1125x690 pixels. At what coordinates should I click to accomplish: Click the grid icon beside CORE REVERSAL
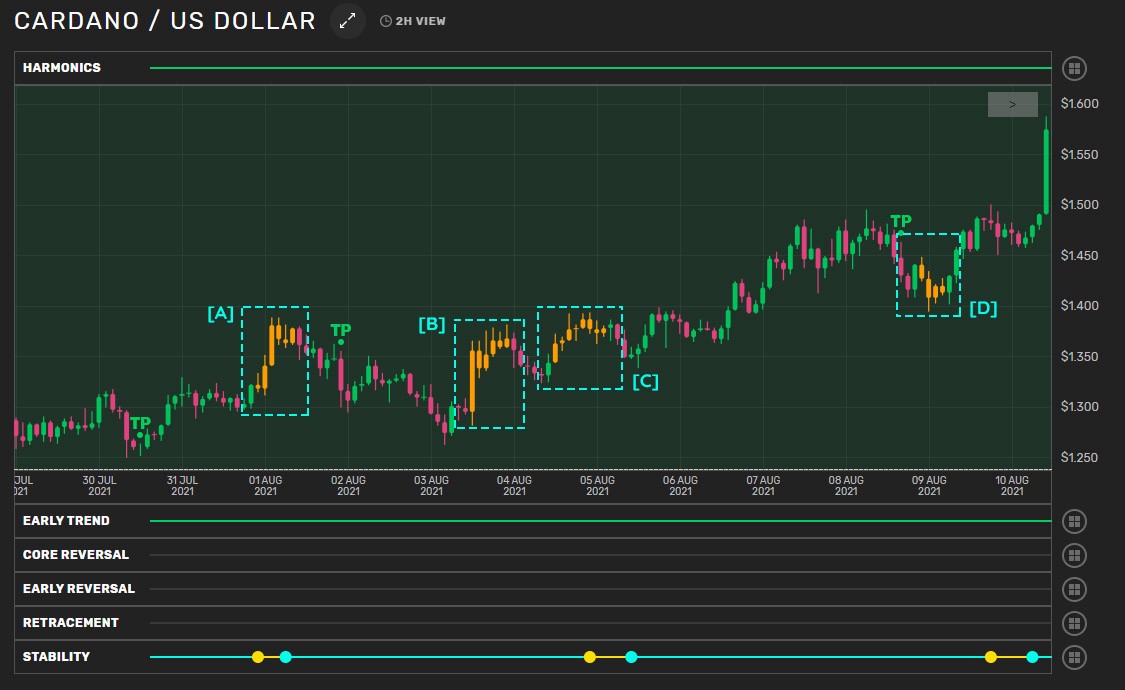1074,555
